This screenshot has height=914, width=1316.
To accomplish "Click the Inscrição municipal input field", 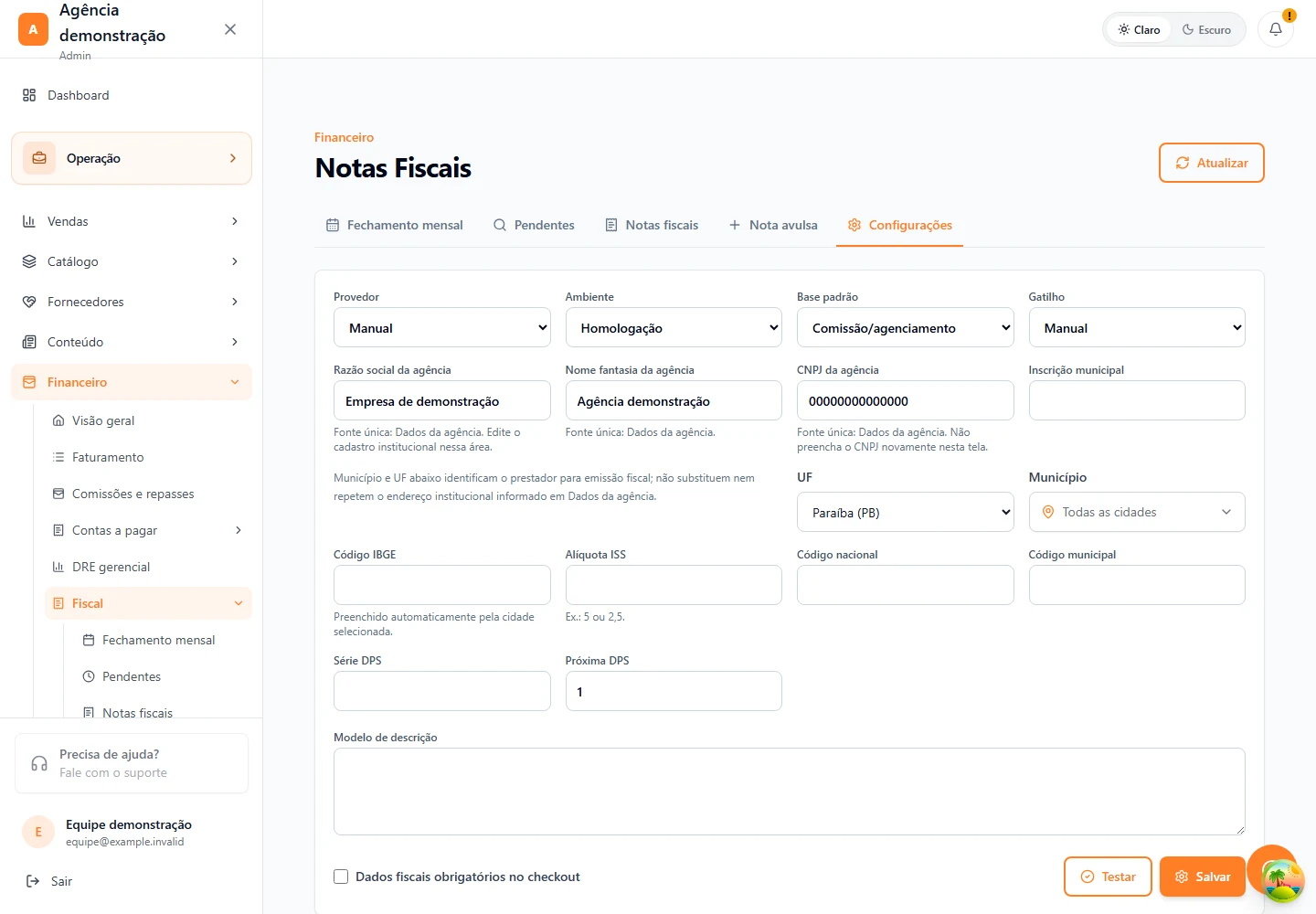I will click(x=1137, y=400).
